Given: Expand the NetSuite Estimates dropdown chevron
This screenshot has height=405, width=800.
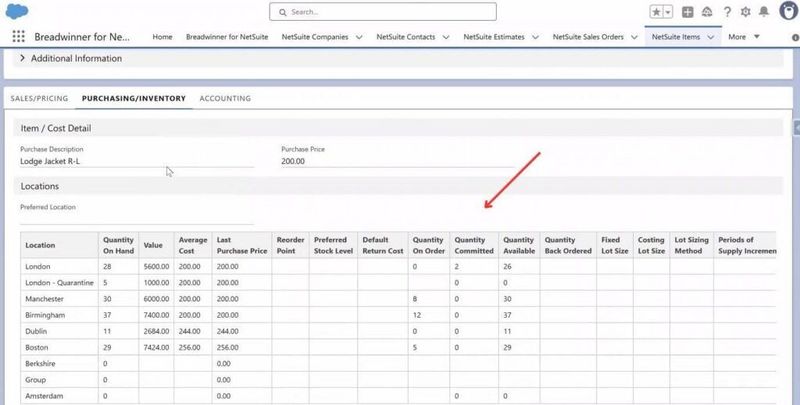Looking at the screenshot, I should [536, 37].
